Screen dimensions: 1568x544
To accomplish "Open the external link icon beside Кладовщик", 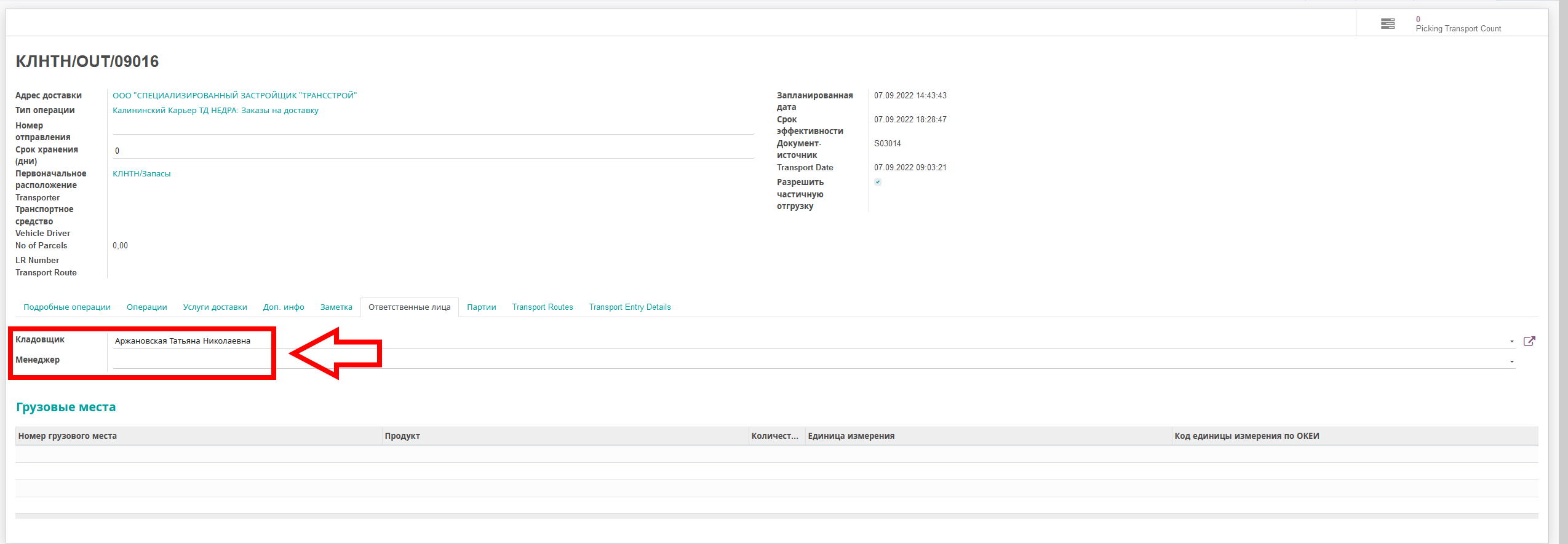I will coord(1529,341).
